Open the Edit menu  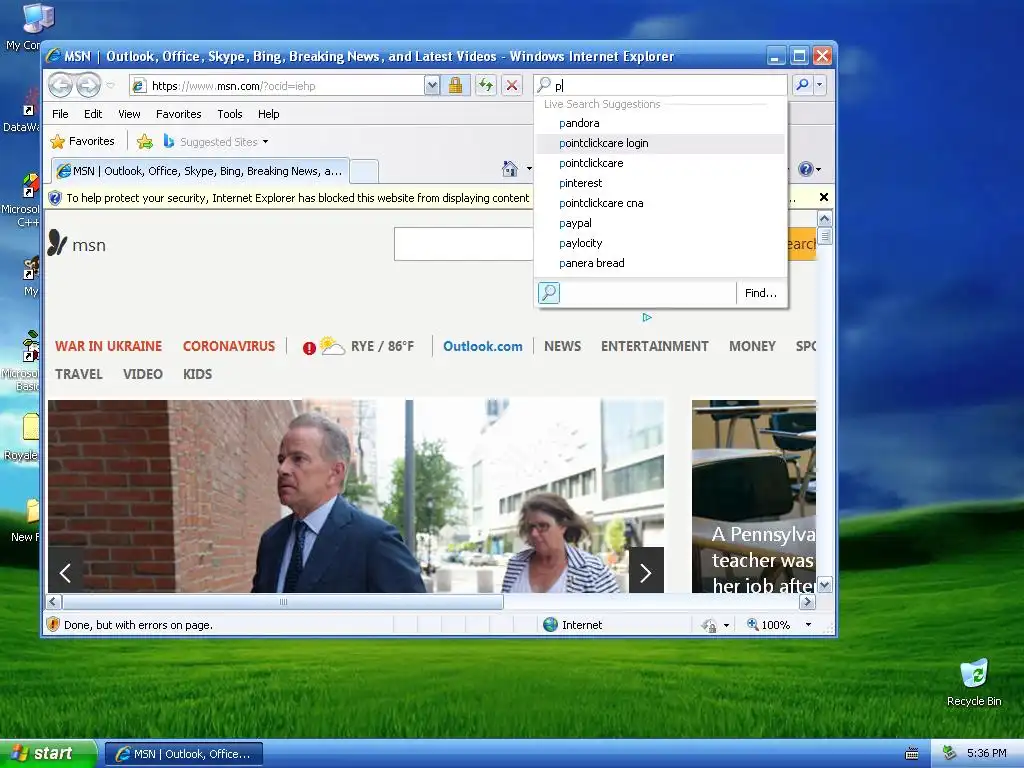(x=93, y=114)
